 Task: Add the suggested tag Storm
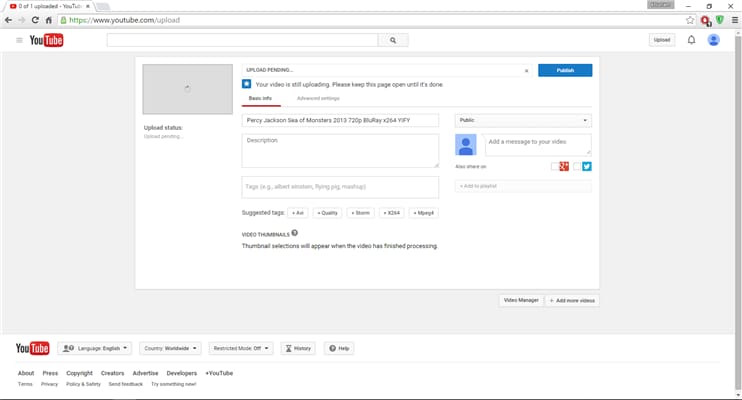coord(361,213)
